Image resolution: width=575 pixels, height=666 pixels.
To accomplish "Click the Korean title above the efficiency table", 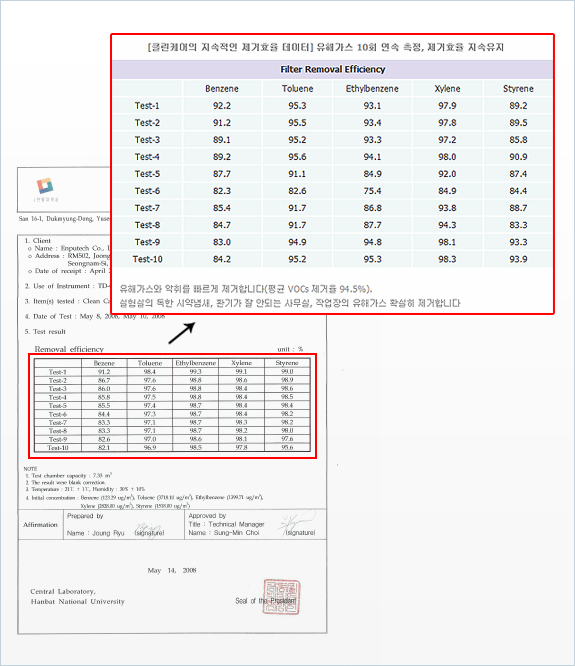I will [x=326, y=47].
